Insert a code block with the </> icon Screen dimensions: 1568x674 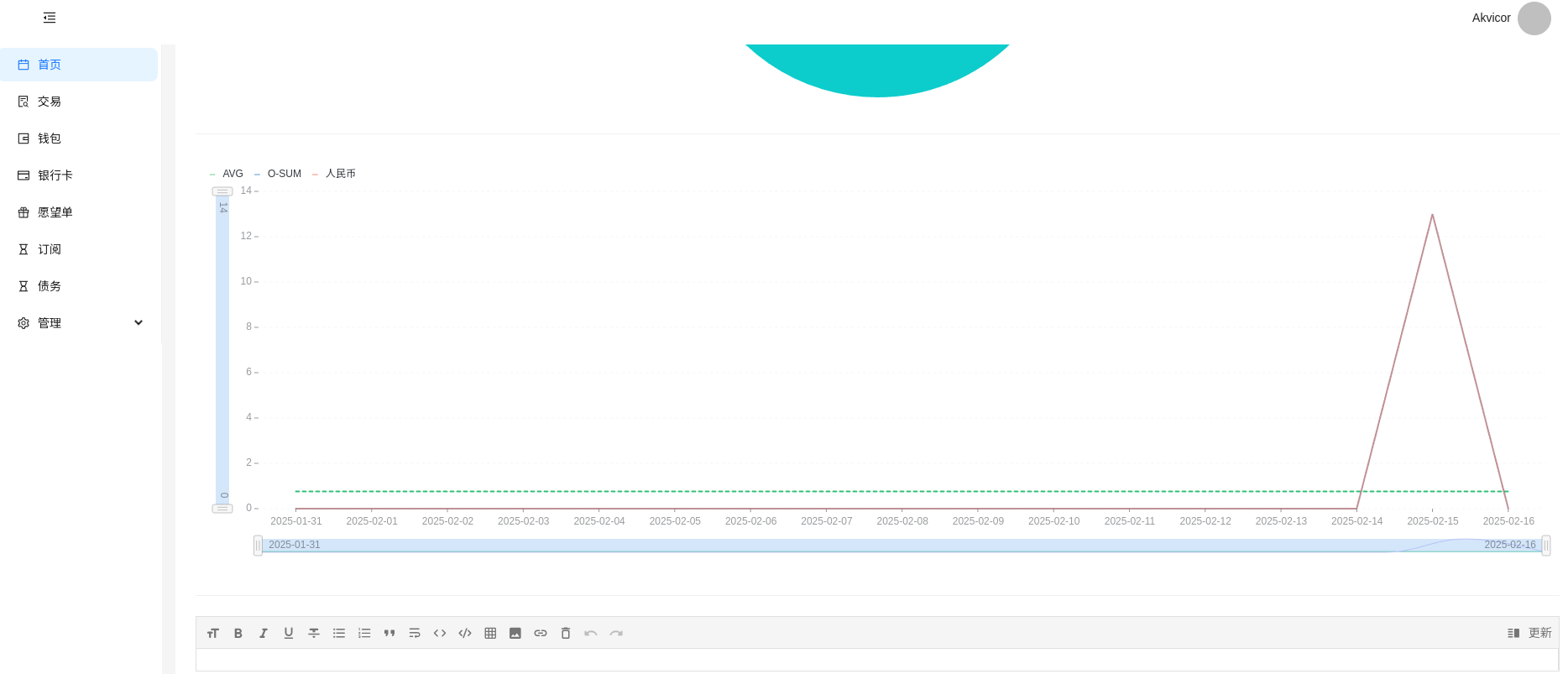465,633
